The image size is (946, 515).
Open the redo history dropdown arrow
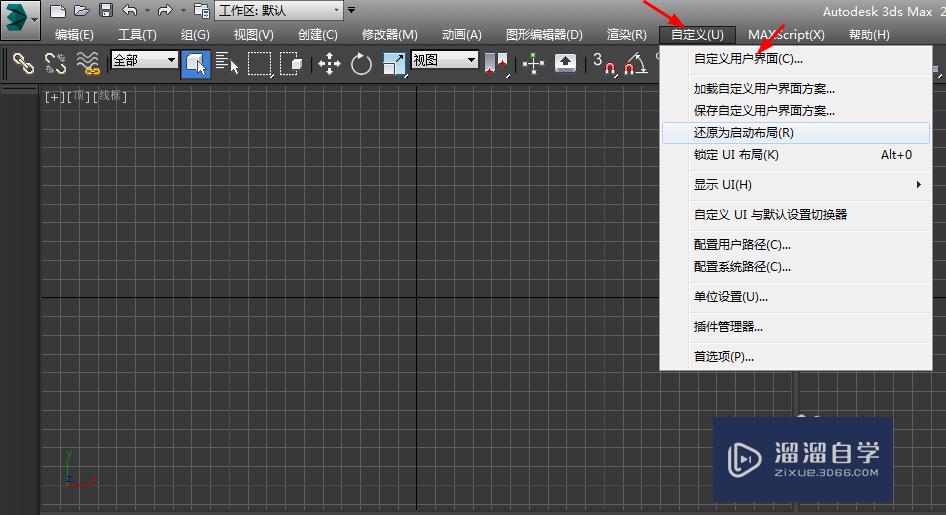(183, 10)
